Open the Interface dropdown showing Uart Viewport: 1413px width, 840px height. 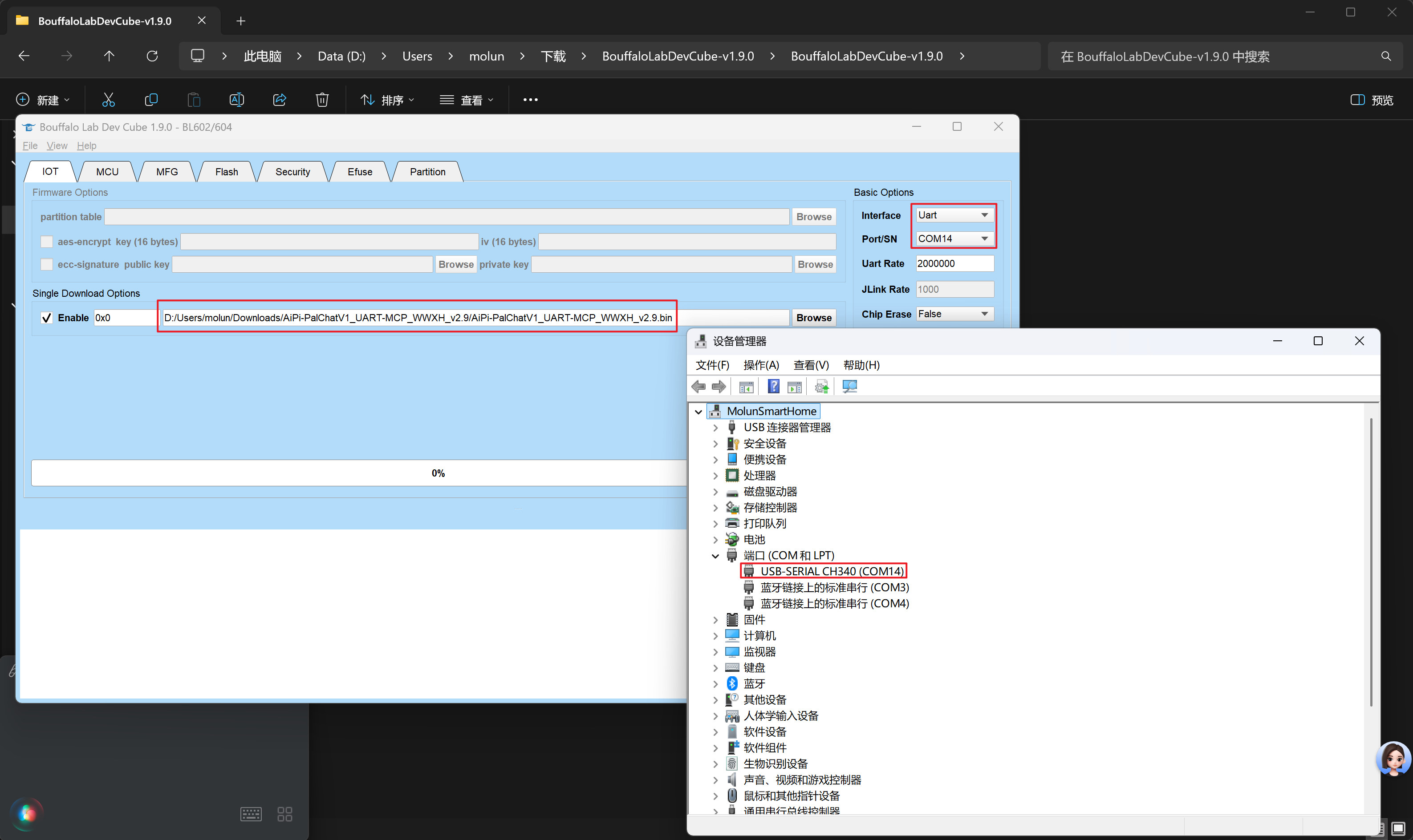point(954,215)
